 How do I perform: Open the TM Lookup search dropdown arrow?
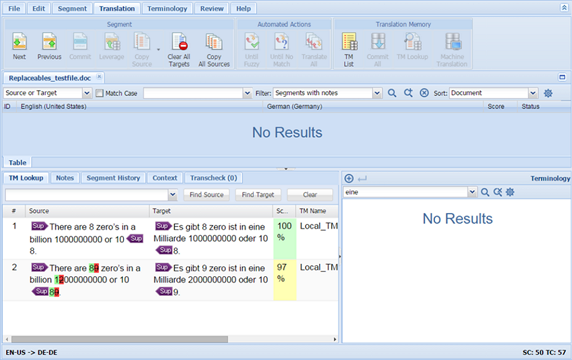point(173,195)
